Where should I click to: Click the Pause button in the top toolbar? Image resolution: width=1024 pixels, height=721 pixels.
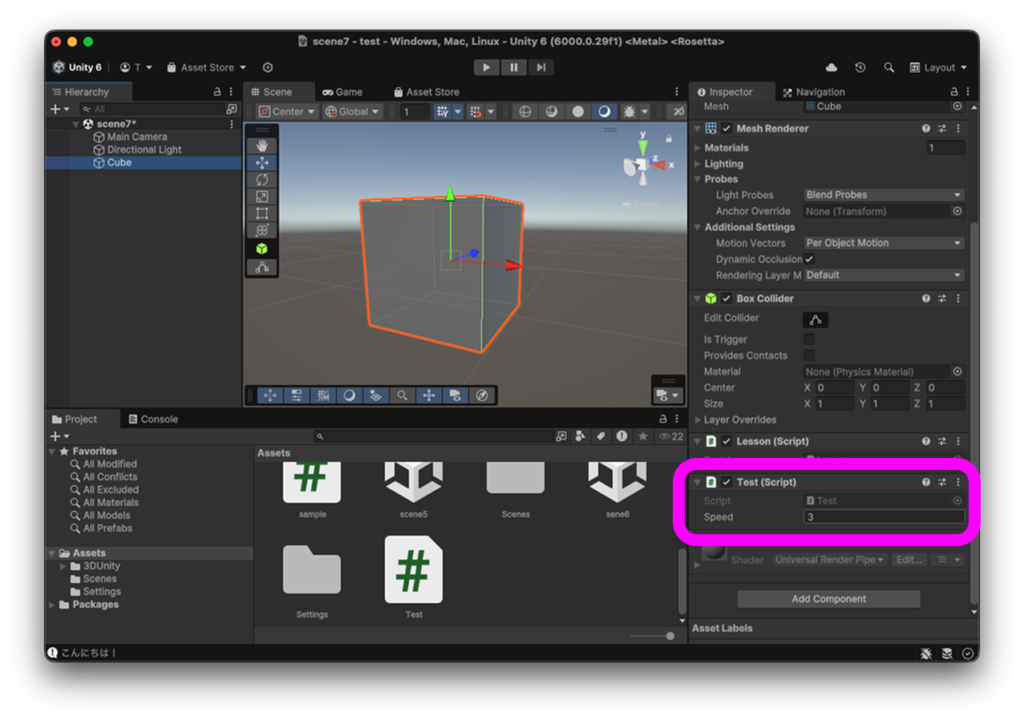513,67
